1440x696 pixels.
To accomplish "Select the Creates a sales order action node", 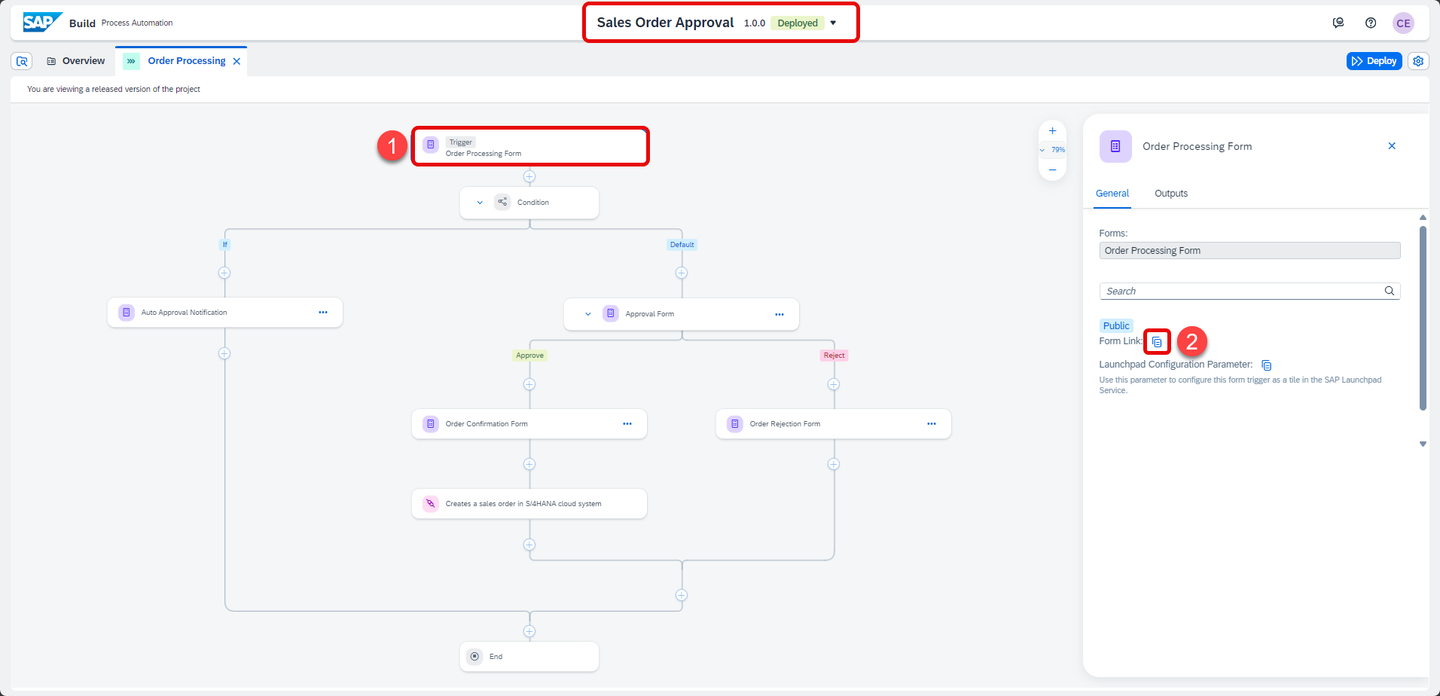I will [529, 504].
